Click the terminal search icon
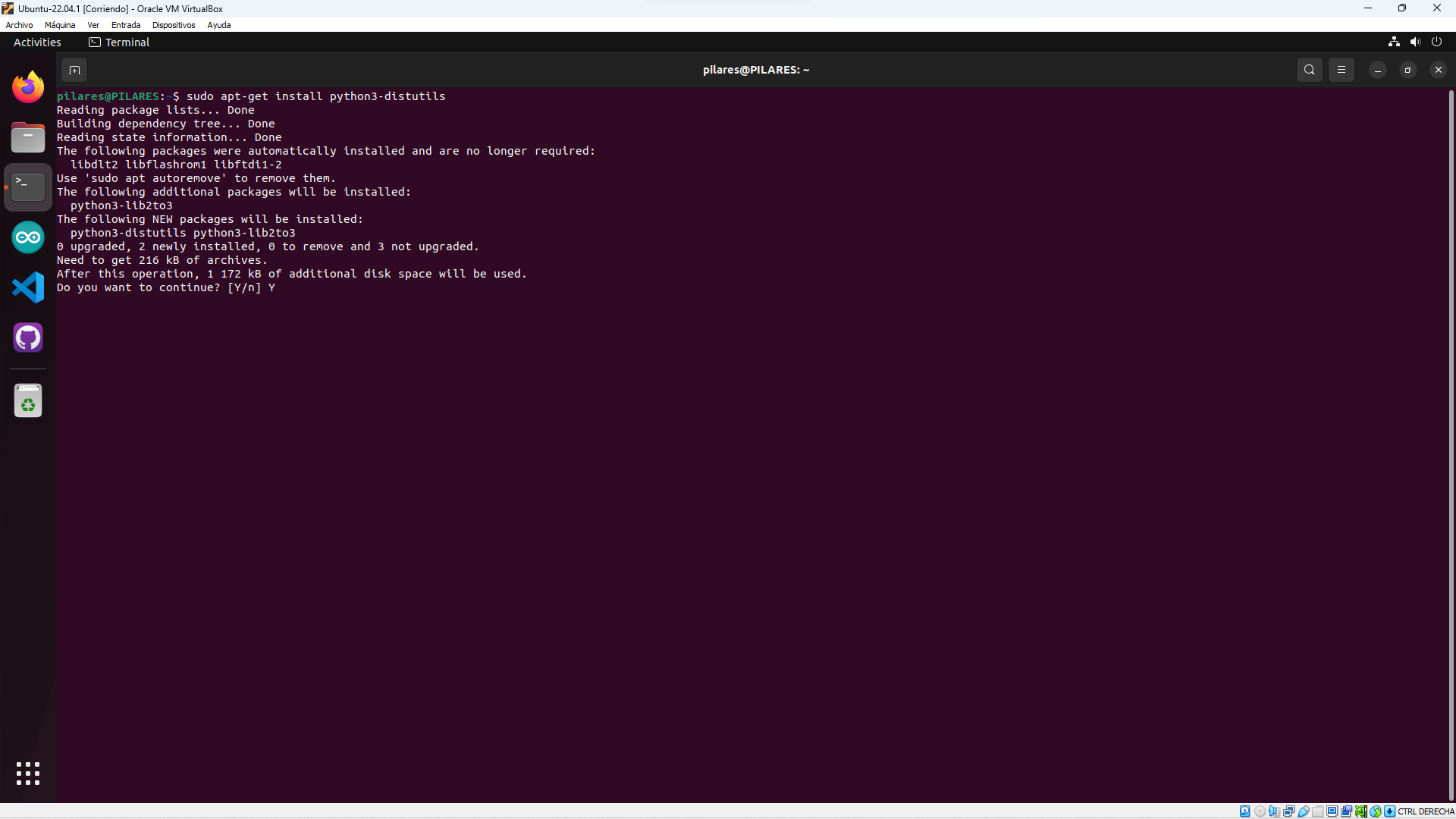This screenshot has height=819, width=1456. point(1309,70)
